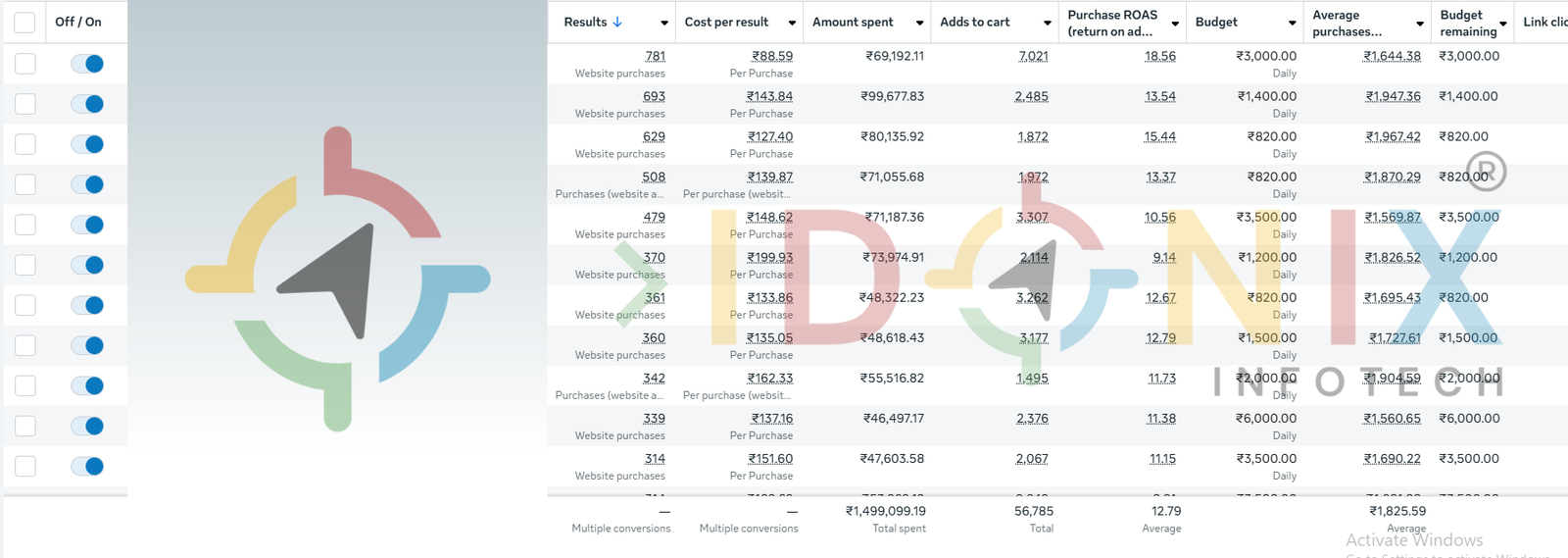Click the Link clicks column header
This screenshot has height=558, width=1568.
pos(1544,23)
